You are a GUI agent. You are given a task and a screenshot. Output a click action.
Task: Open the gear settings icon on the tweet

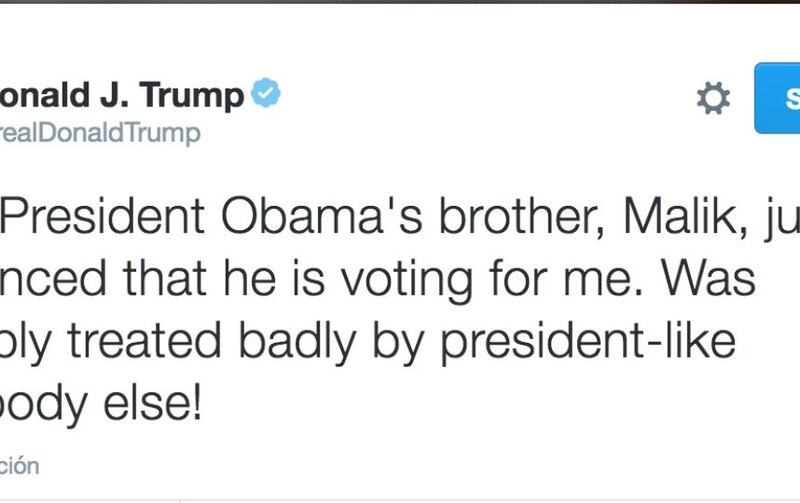click(x=713, y=98)
